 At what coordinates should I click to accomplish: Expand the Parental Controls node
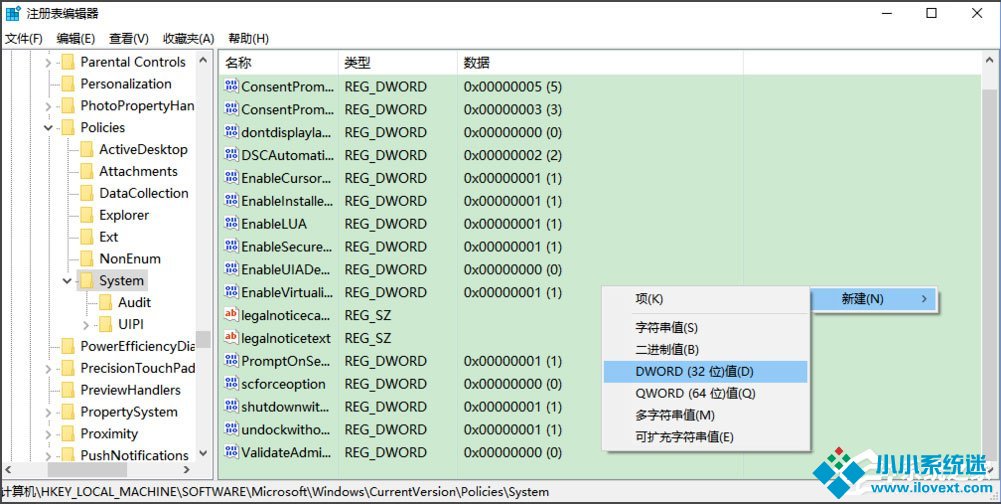click(49, 63)
